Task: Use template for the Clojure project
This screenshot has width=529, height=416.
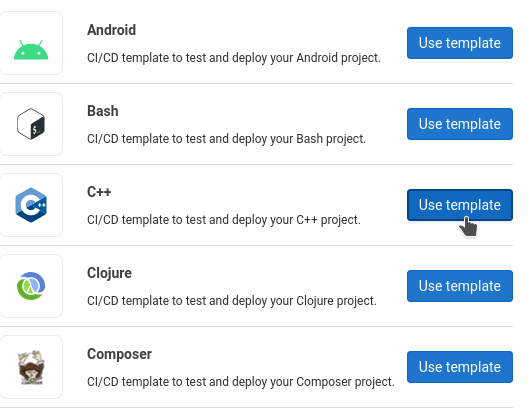Action: click(x=460, y=286)
